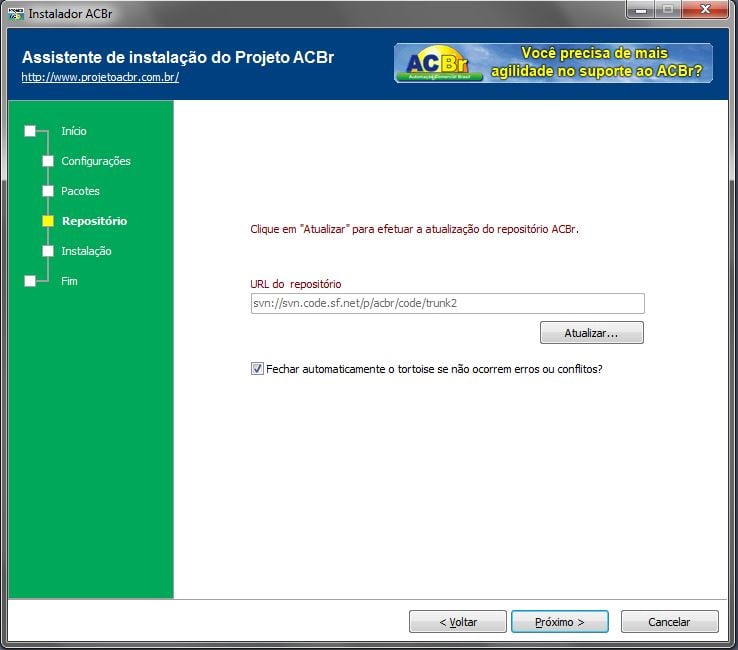Screen dimensions: 738x650
Task: Click the white Início step marker
Action: pyautogui.click(x=30, y=131)
